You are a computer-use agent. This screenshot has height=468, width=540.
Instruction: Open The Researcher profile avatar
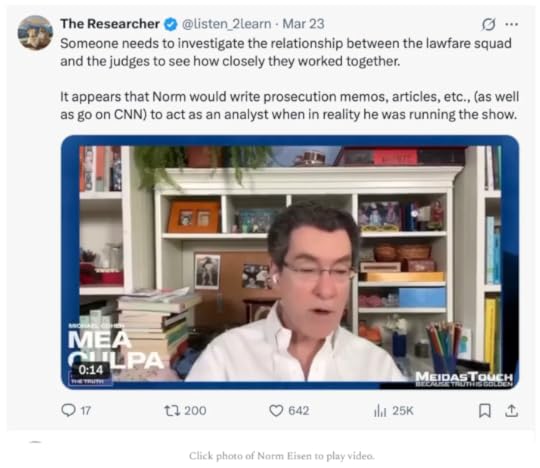(35, 33)
